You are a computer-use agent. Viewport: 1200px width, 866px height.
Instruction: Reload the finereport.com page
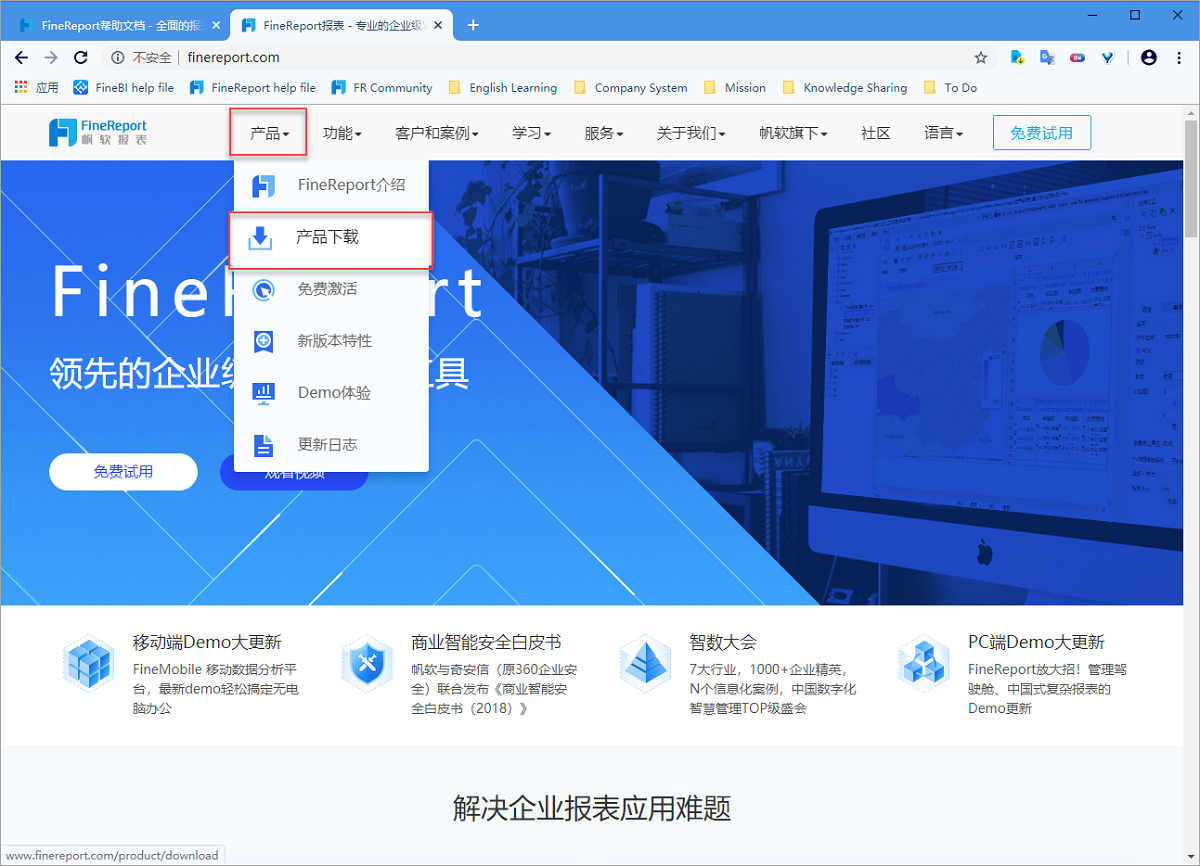[81, 58]
